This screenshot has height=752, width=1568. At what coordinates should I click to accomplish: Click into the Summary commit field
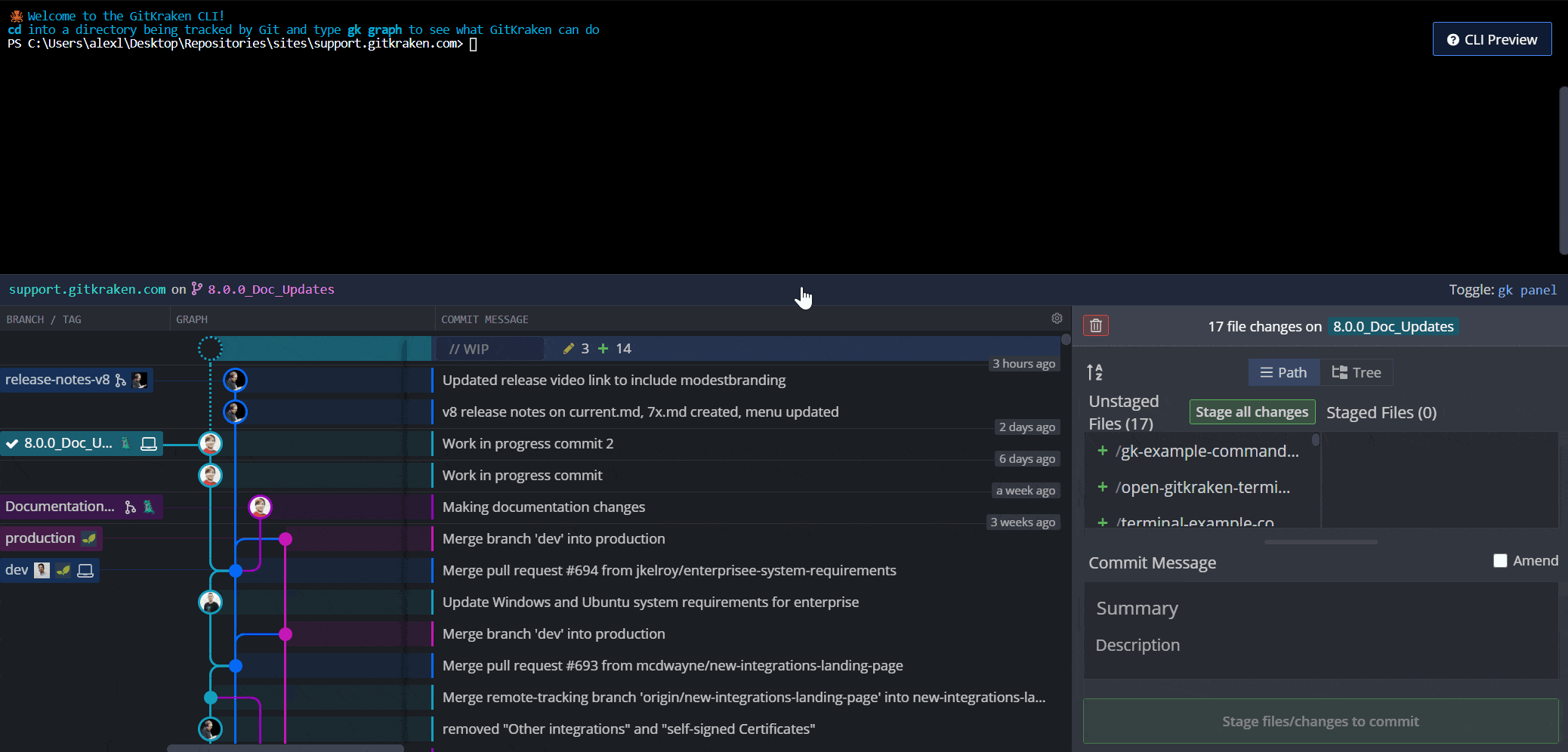click(x=1320, y=609)
